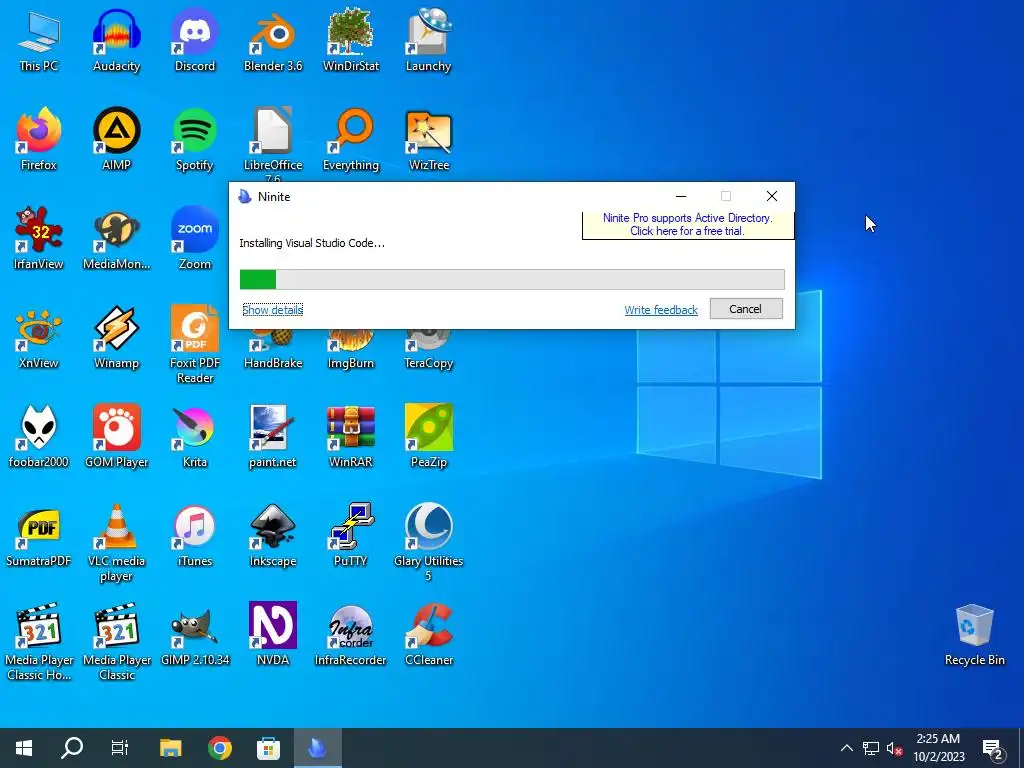Image resolution: width=1024 pixels, height=768 pixels.
Task: Open Microsoft Store from taskbar
Action: pyautogui.click(x=268, y=748)
